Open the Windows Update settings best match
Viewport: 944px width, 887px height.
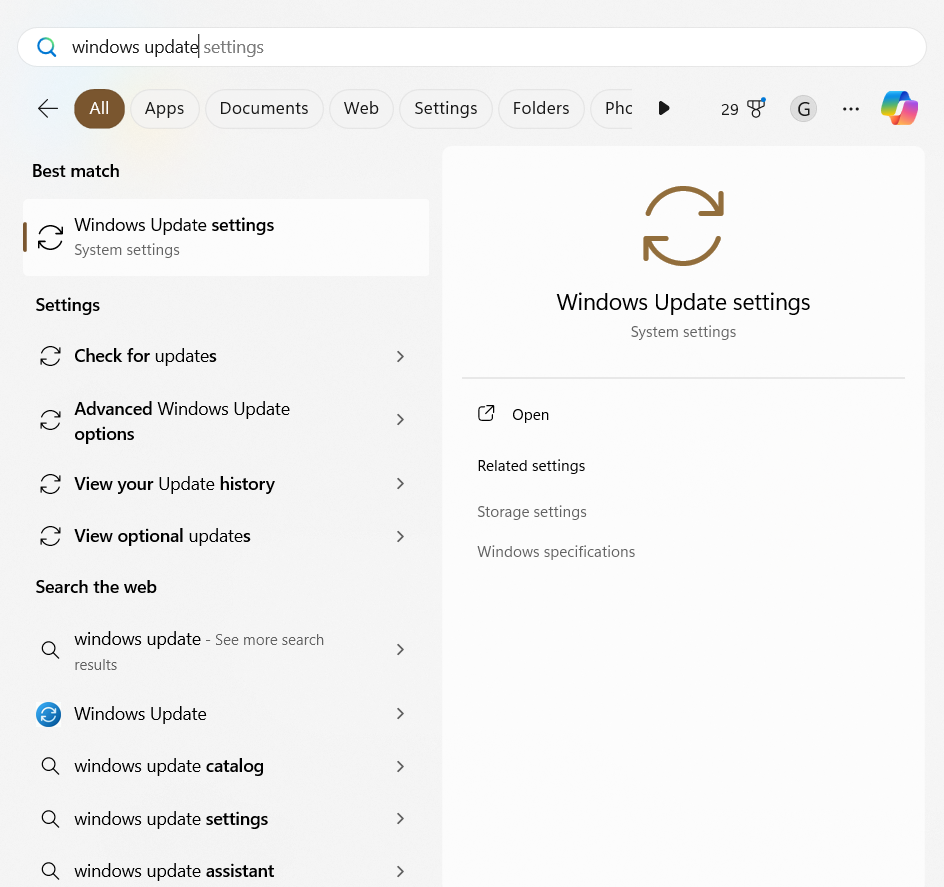pos(226,237)
